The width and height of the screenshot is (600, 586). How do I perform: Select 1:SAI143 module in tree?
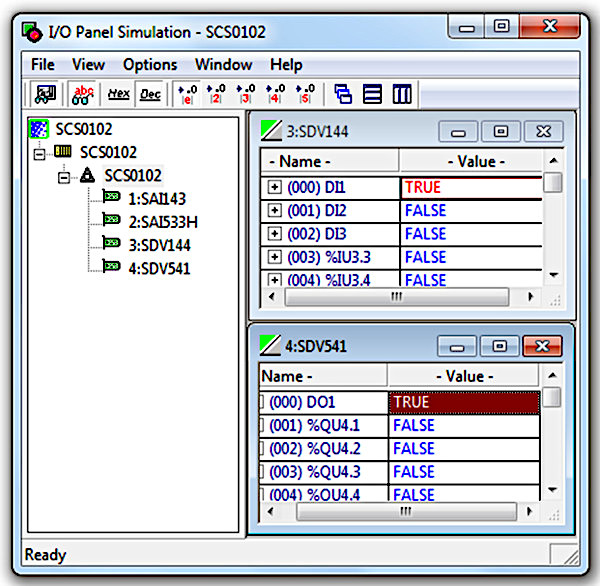(157, 199)
